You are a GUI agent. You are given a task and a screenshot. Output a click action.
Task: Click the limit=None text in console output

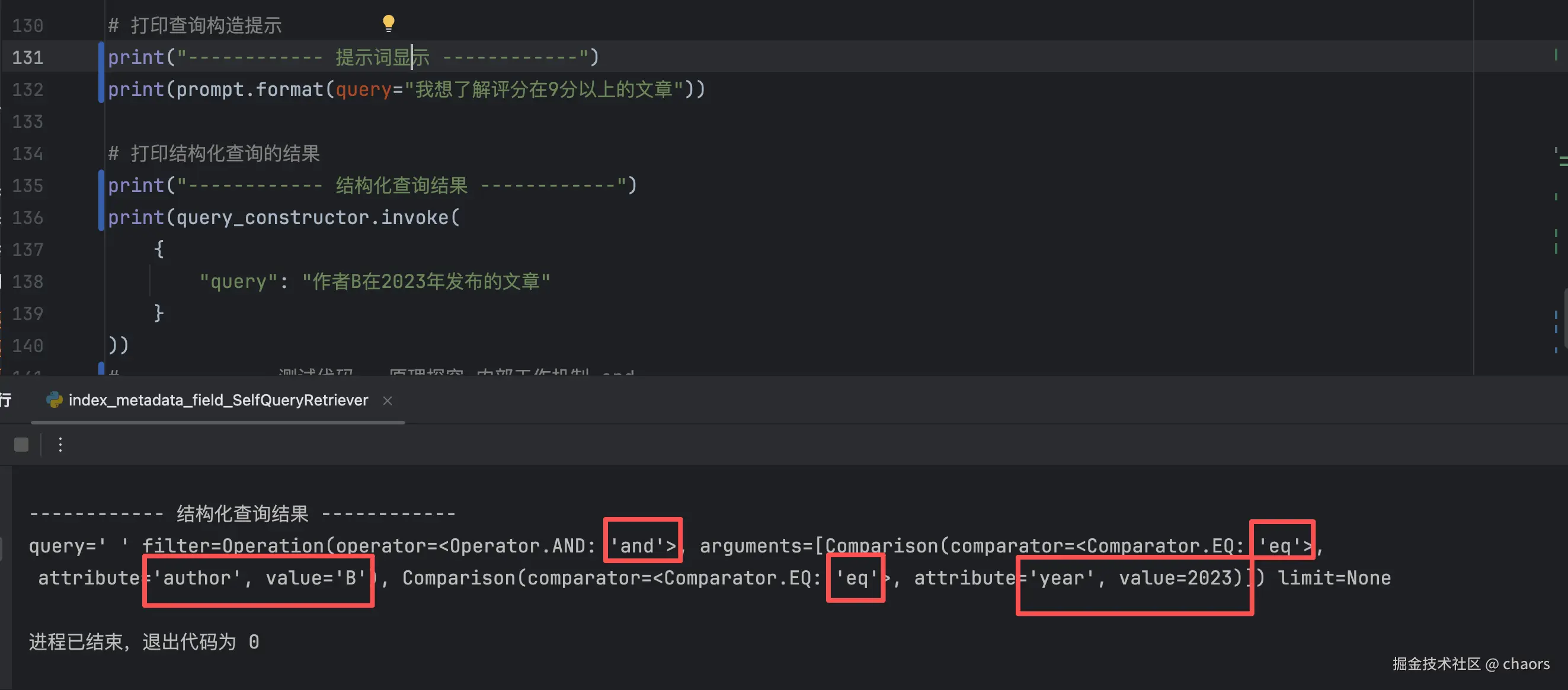pyautogui.click(x=1334, y=577)
